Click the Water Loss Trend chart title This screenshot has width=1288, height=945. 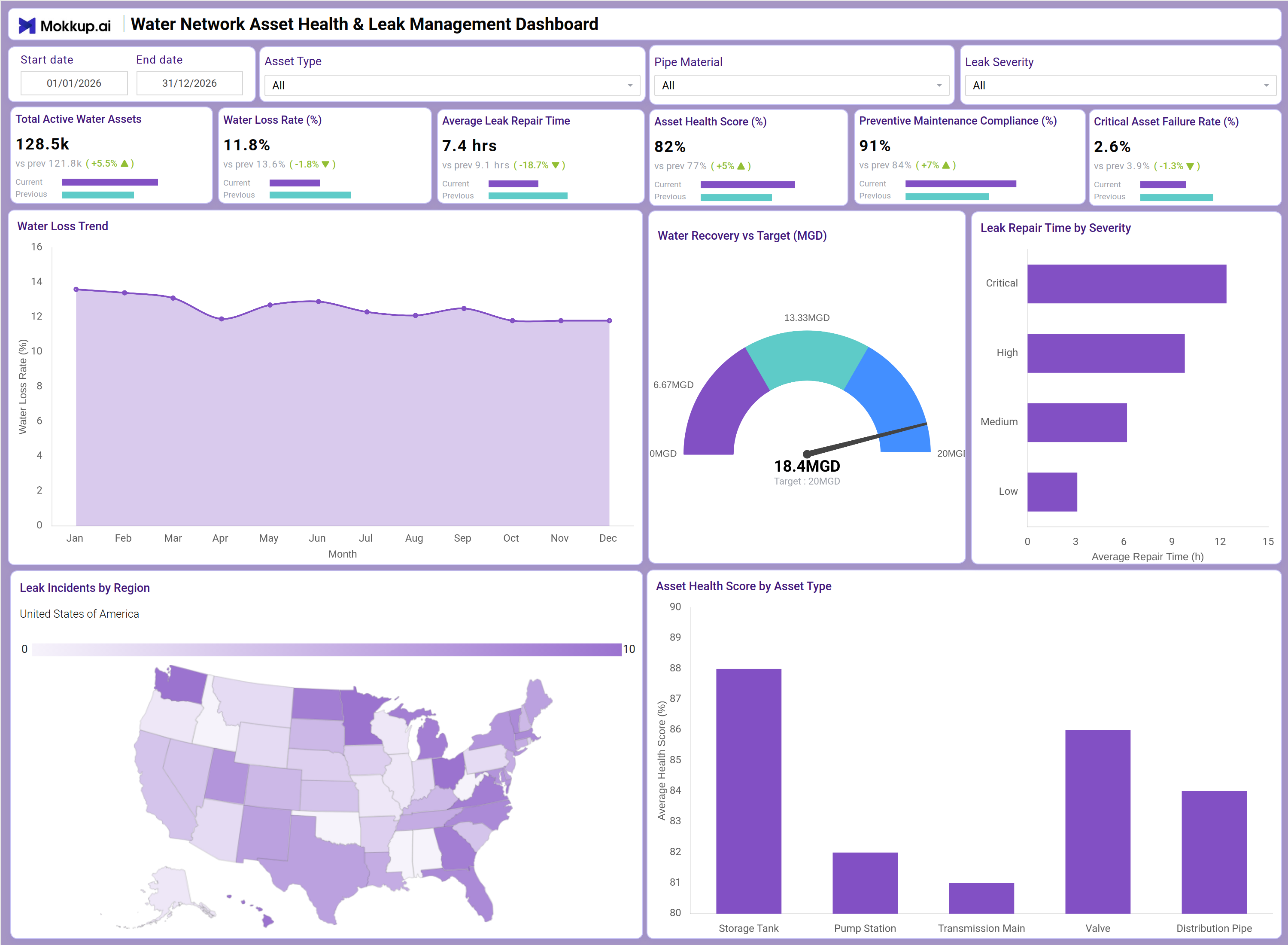[62, 226]
